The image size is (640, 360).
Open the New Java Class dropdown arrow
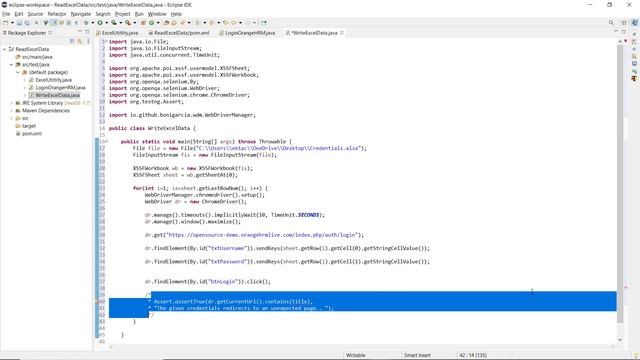click(x=158, y=23)
